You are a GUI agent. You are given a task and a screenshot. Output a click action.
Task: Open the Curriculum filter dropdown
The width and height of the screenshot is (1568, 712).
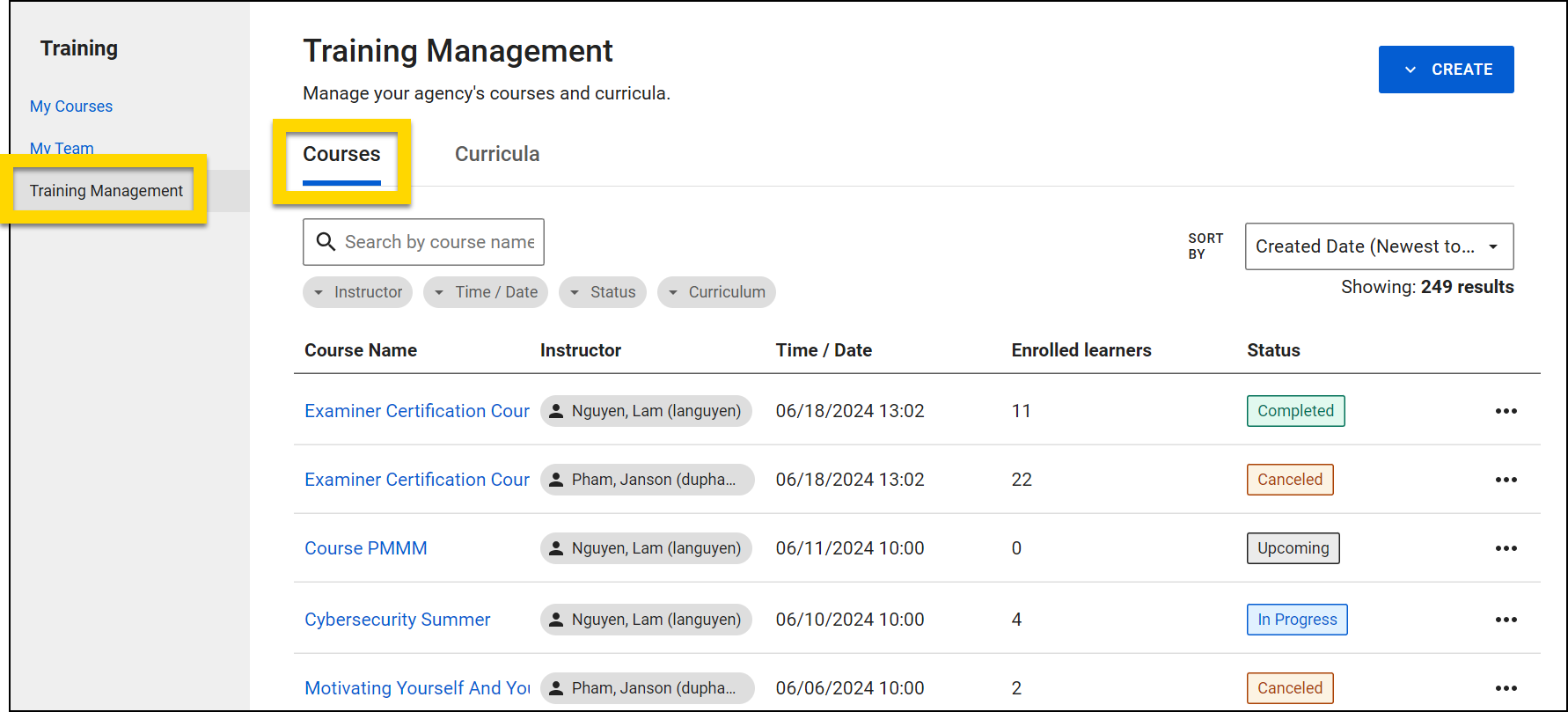pyautogui.click(x=716, y=292)
